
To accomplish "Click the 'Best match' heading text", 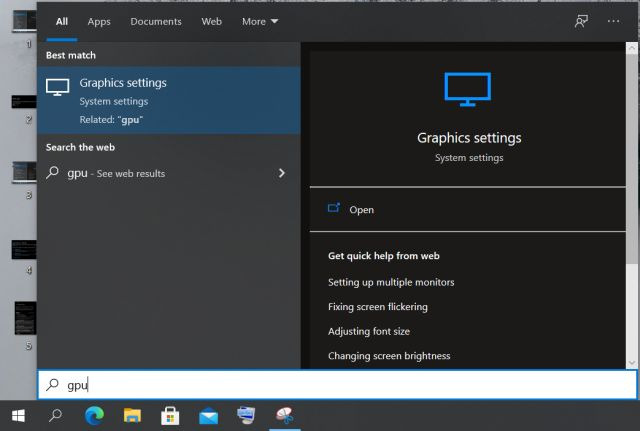I will pyautogui.click(x=71, y=55).
